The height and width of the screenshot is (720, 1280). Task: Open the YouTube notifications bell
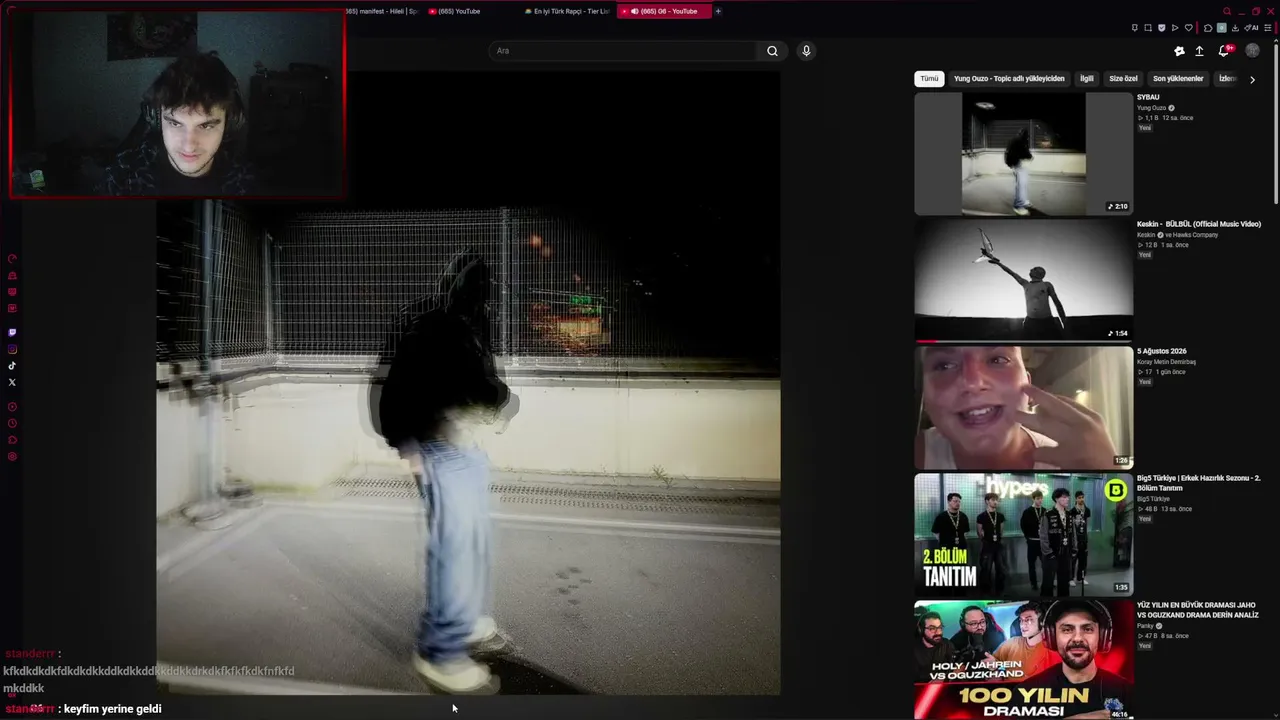point(1224,51)
